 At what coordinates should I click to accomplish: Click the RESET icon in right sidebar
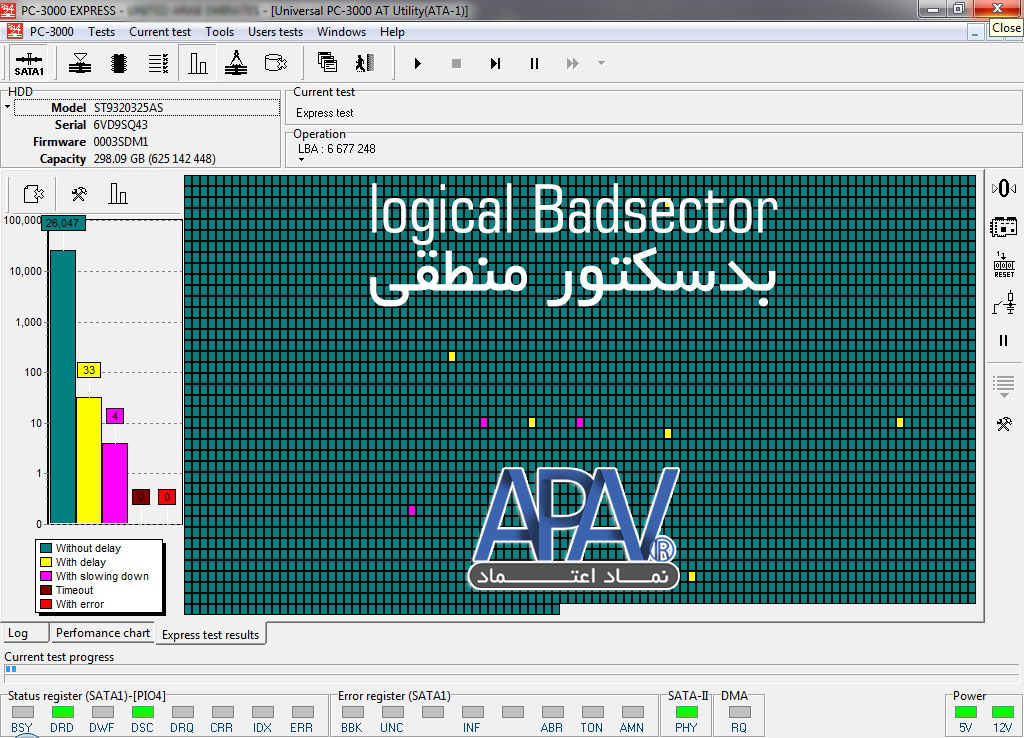tap(1004, 265)
